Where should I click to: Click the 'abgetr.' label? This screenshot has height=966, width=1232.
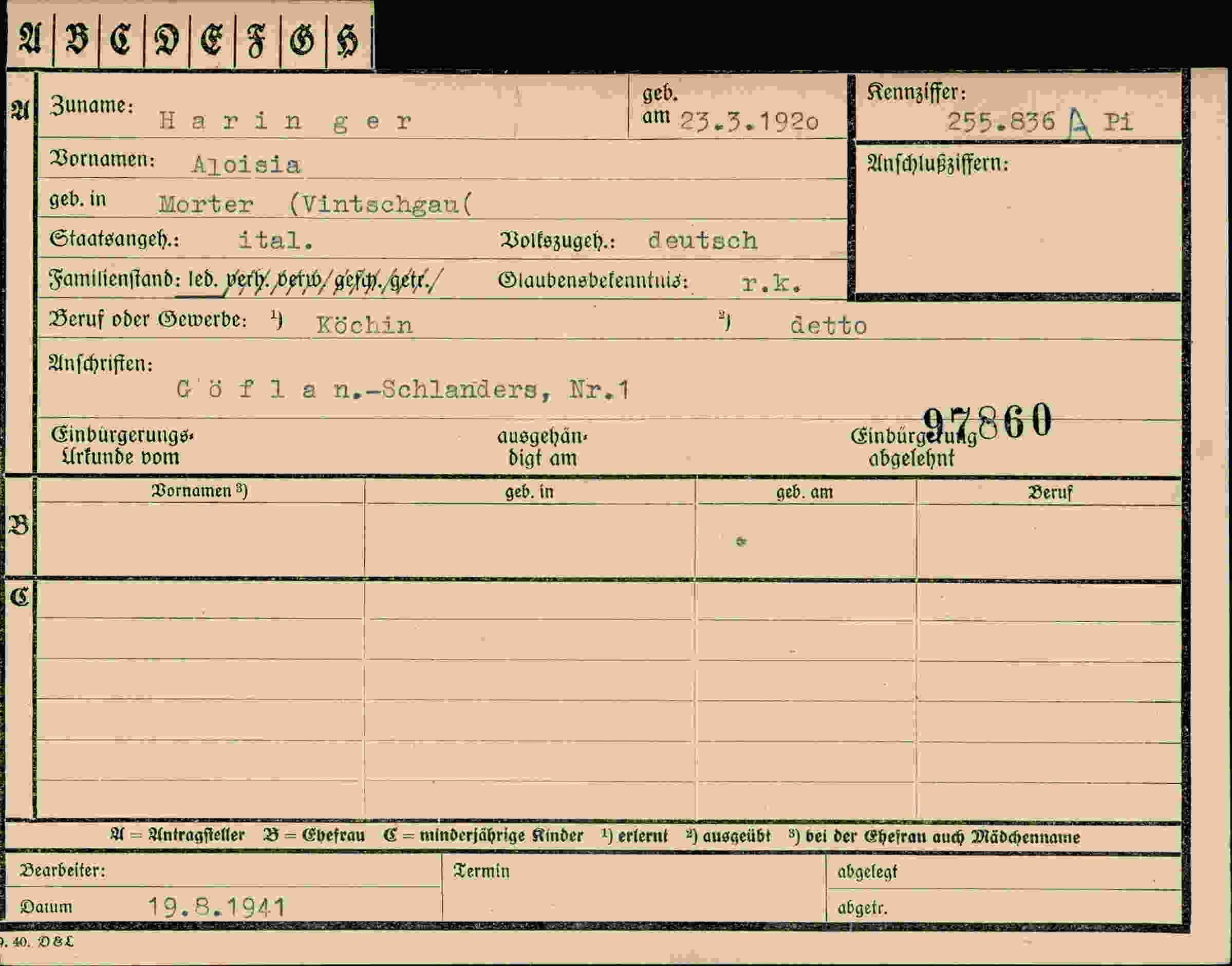[x=862, y=909]
